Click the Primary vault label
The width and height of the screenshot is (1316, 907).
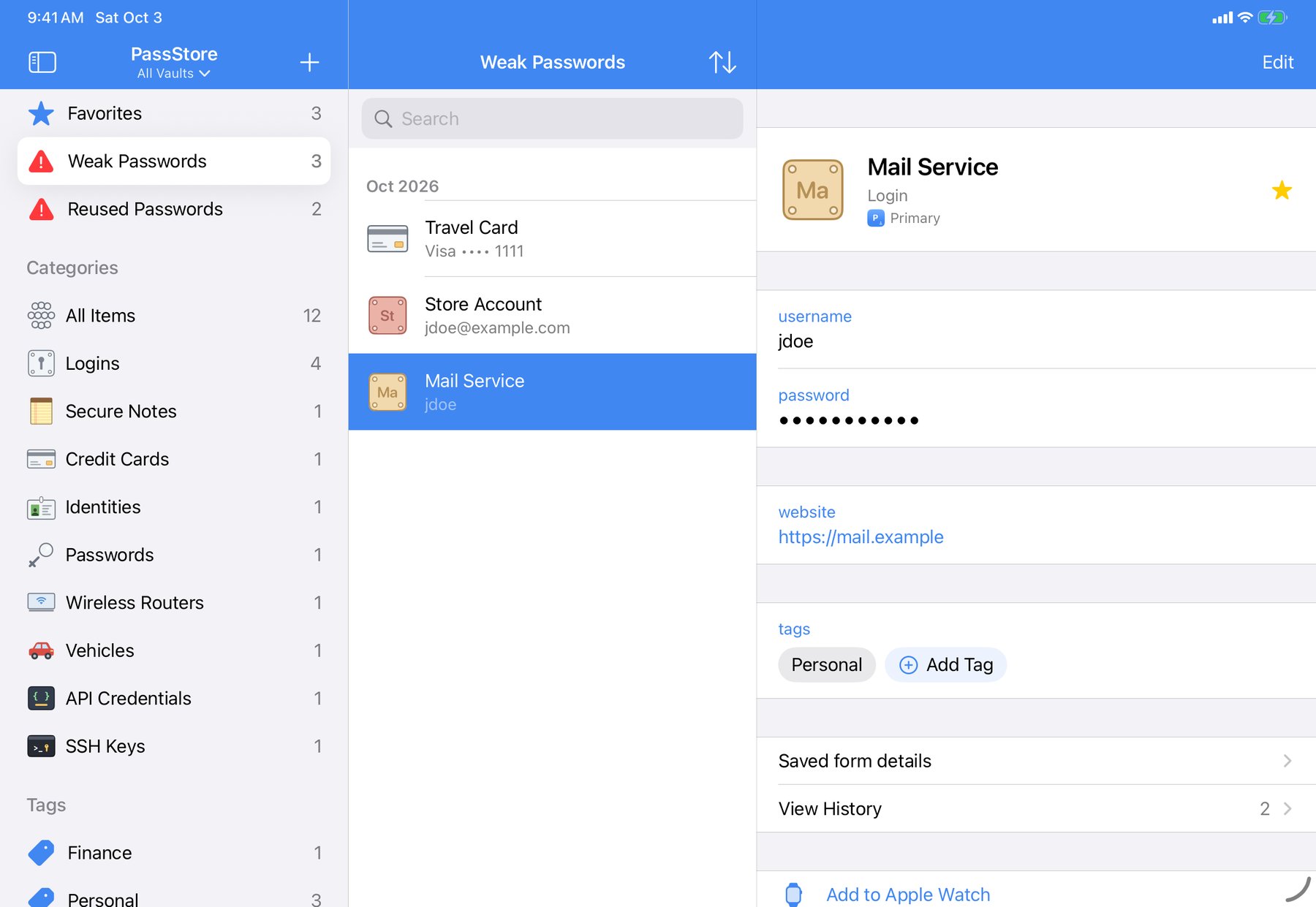point(915,218)
